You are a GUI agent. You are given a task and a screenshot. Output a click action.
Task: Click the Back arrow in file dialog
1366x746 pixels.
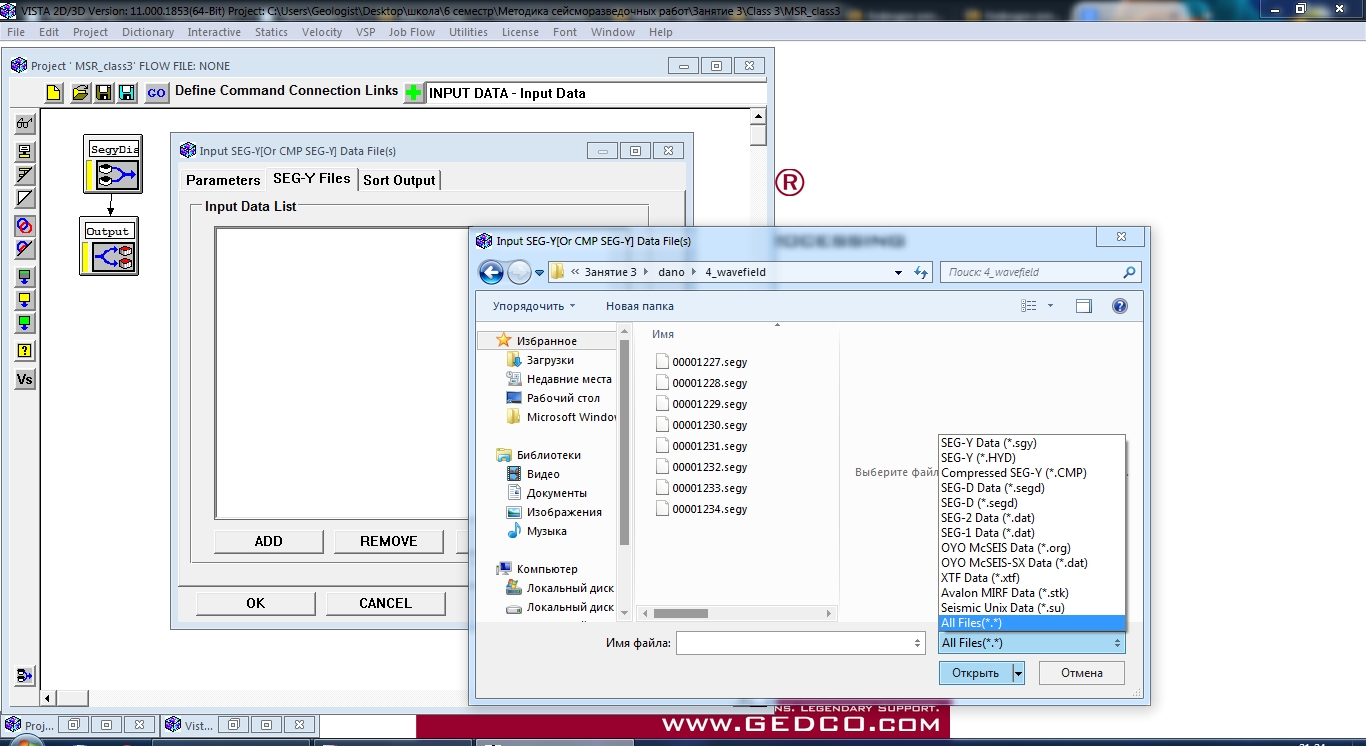pos(491,272)
